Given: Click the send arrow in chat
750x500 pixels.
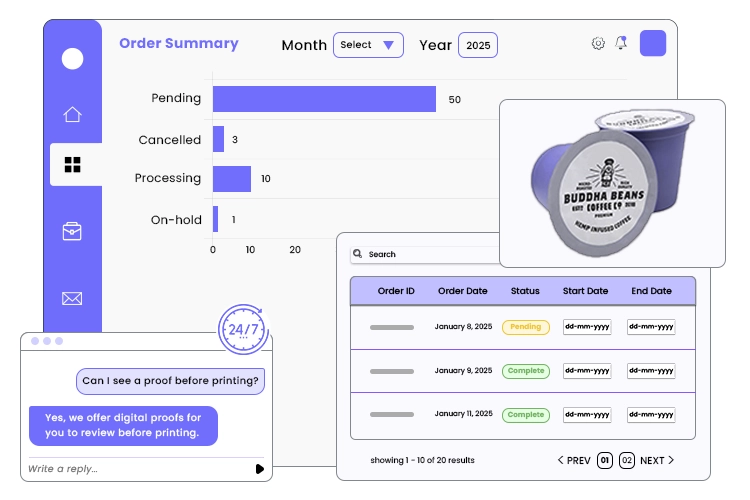Looking at the screenshot, I should 260,469.
